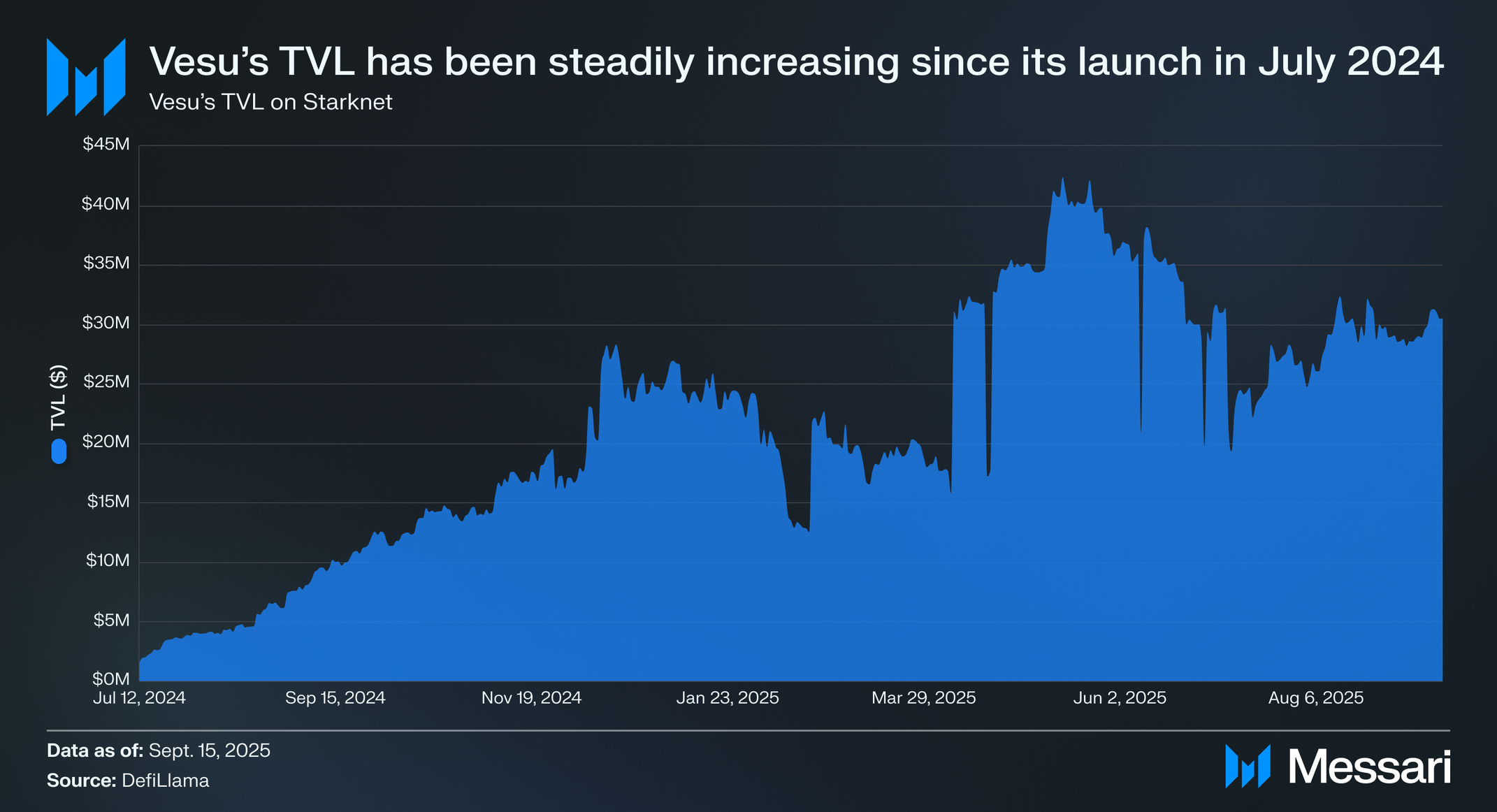Click the subtitle Vesu's TVL on Starknet

(270, 102)
